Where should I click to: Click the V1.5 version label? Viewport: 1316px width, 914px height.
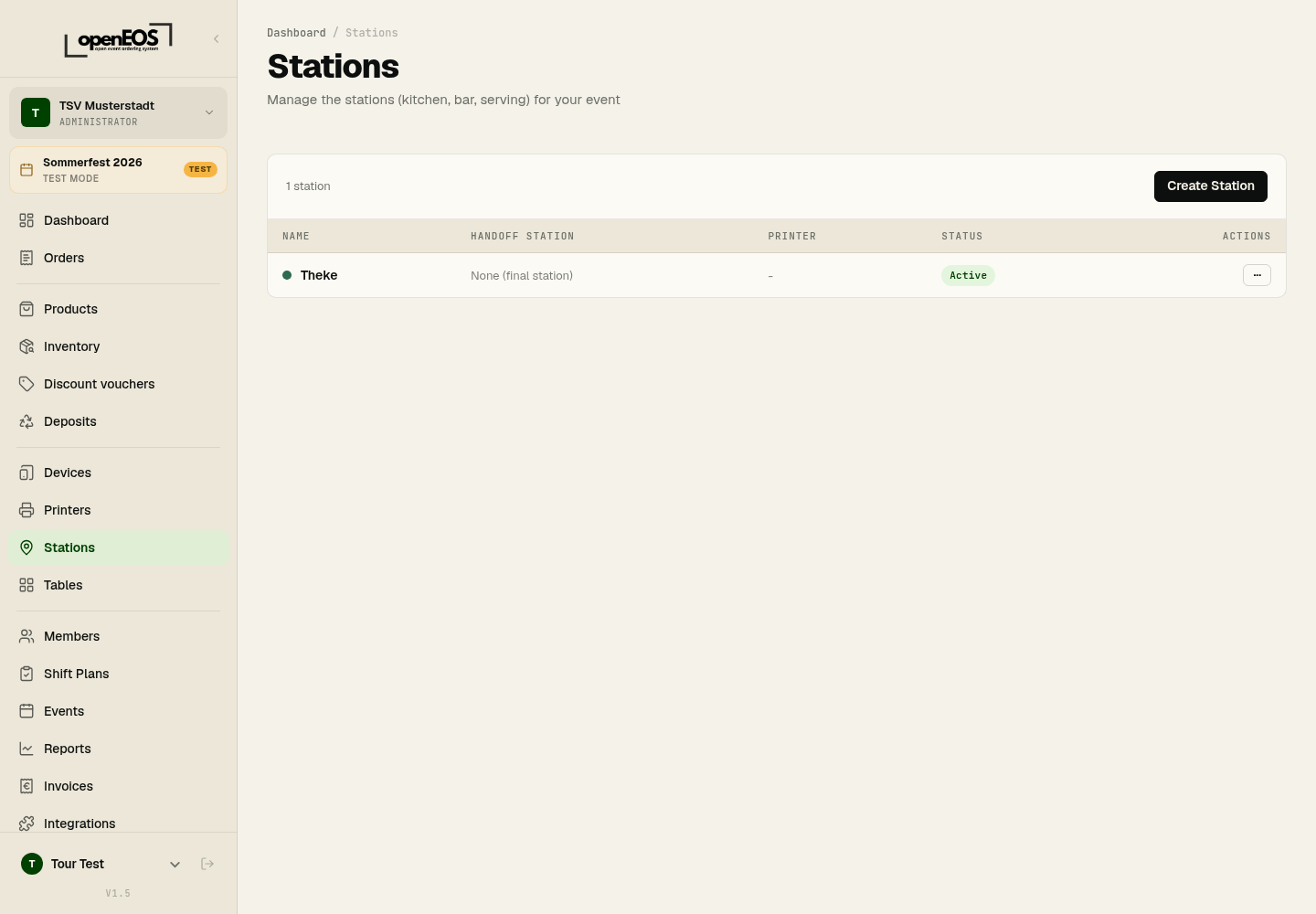click(x=118, y=893)
